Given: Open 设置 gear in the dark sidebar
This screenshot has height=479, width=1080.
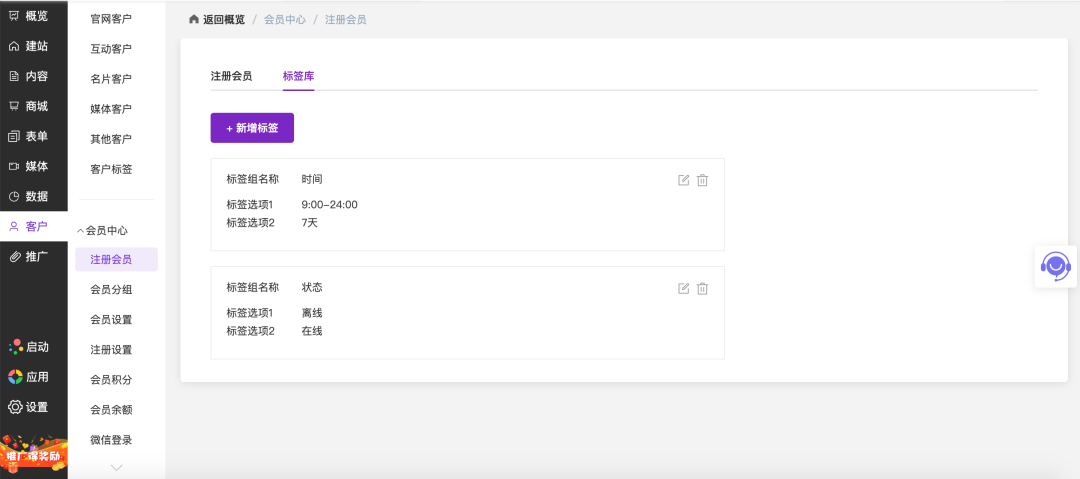Looking at the screenshot, I should [x=29, y=407].
